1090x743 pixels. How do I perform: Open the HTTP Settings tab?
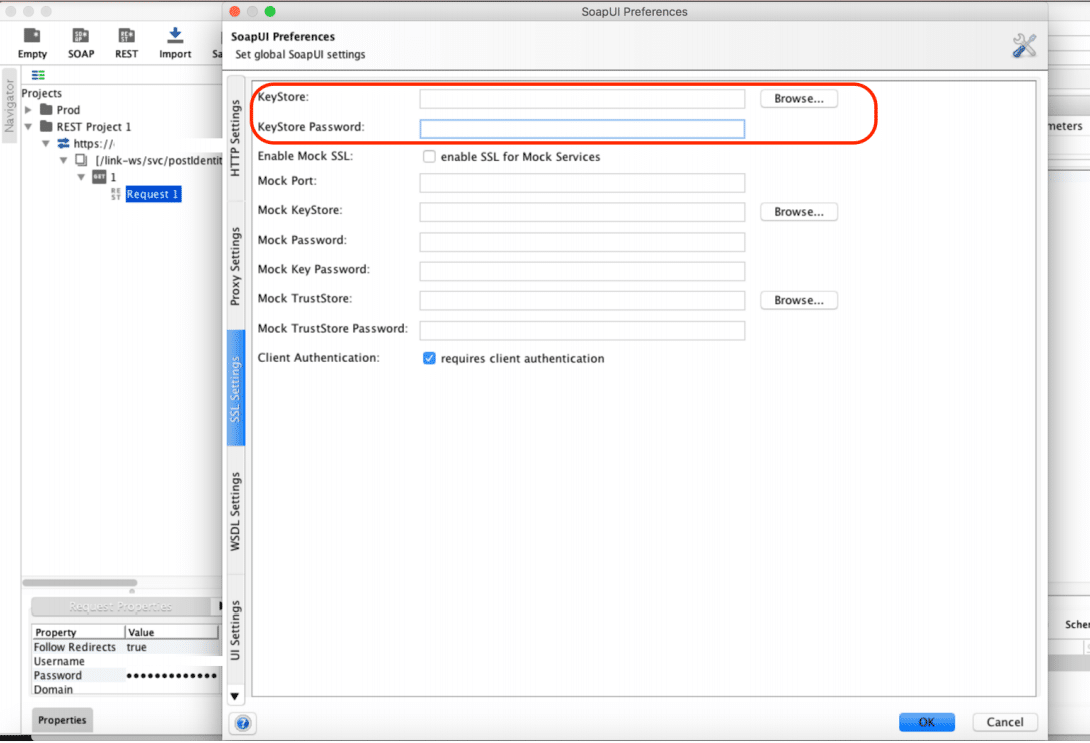click(x=236, y=138)
